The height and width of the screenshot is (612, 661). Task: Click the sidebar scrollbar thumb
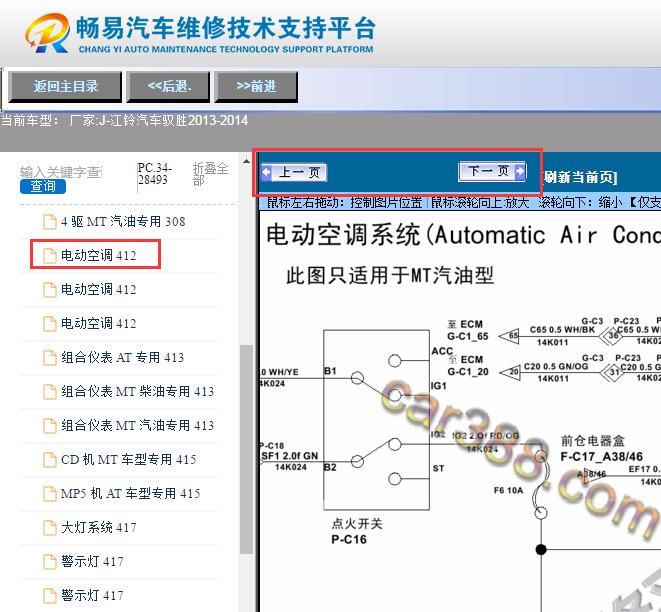point(246,449)
